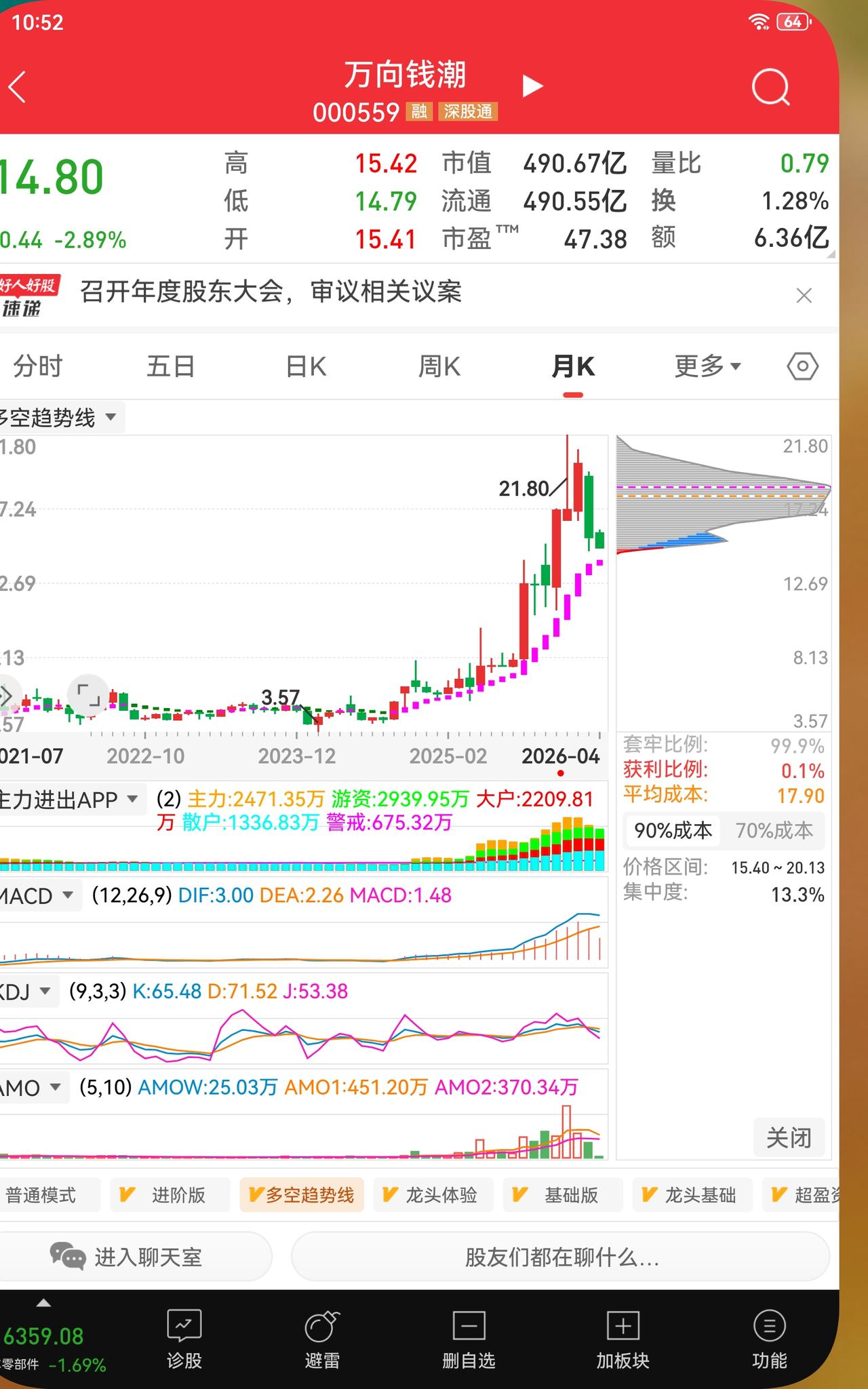
Task: Tap the fullscreen expand icon on chart
Action: pyautogui.click(x=88, y=695)
